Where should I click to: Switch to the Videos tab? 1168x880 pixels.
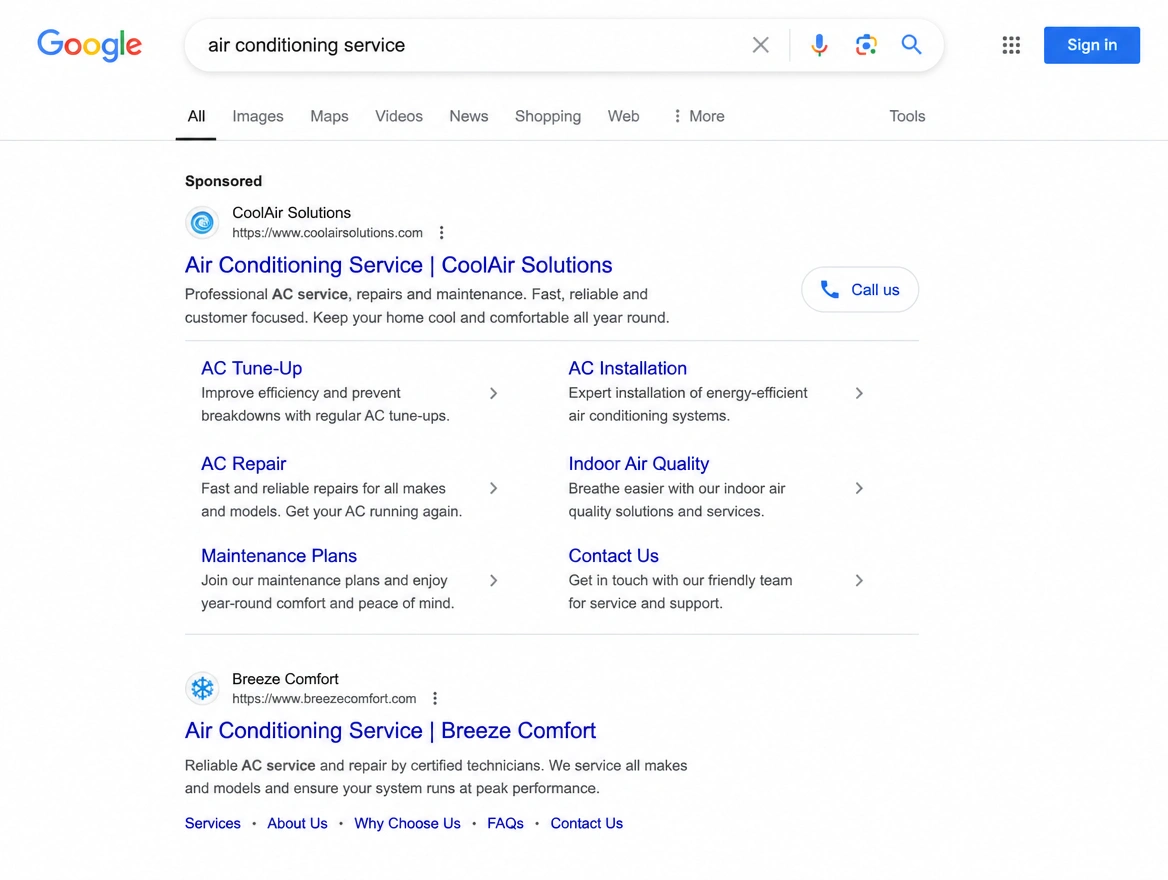[399, 116]
